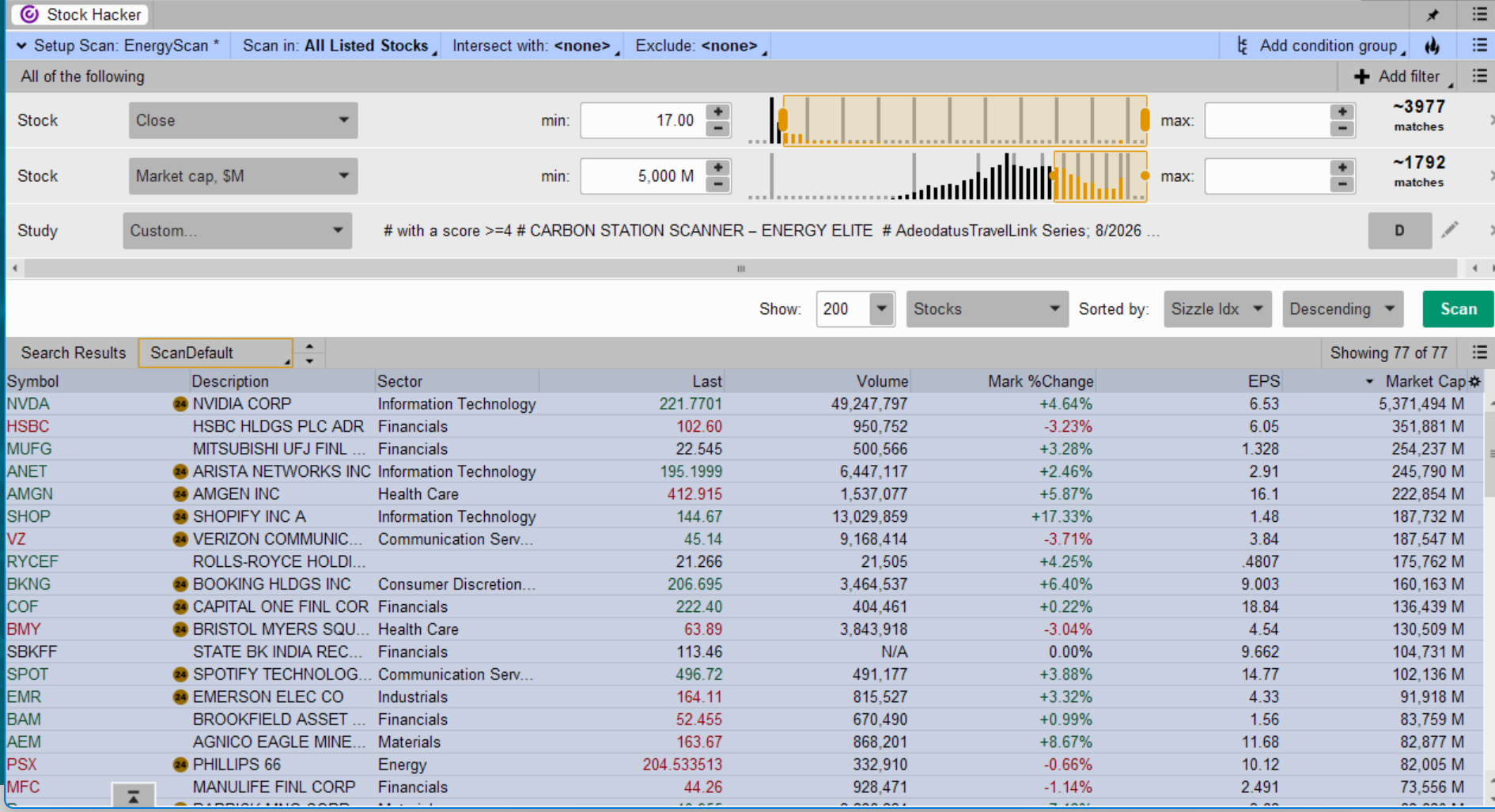The width and height of the screenshot is (1495, 812).
Task: Click the 24 badge icon next to EMERSON ELEC CO
Action: click(180, 697)
